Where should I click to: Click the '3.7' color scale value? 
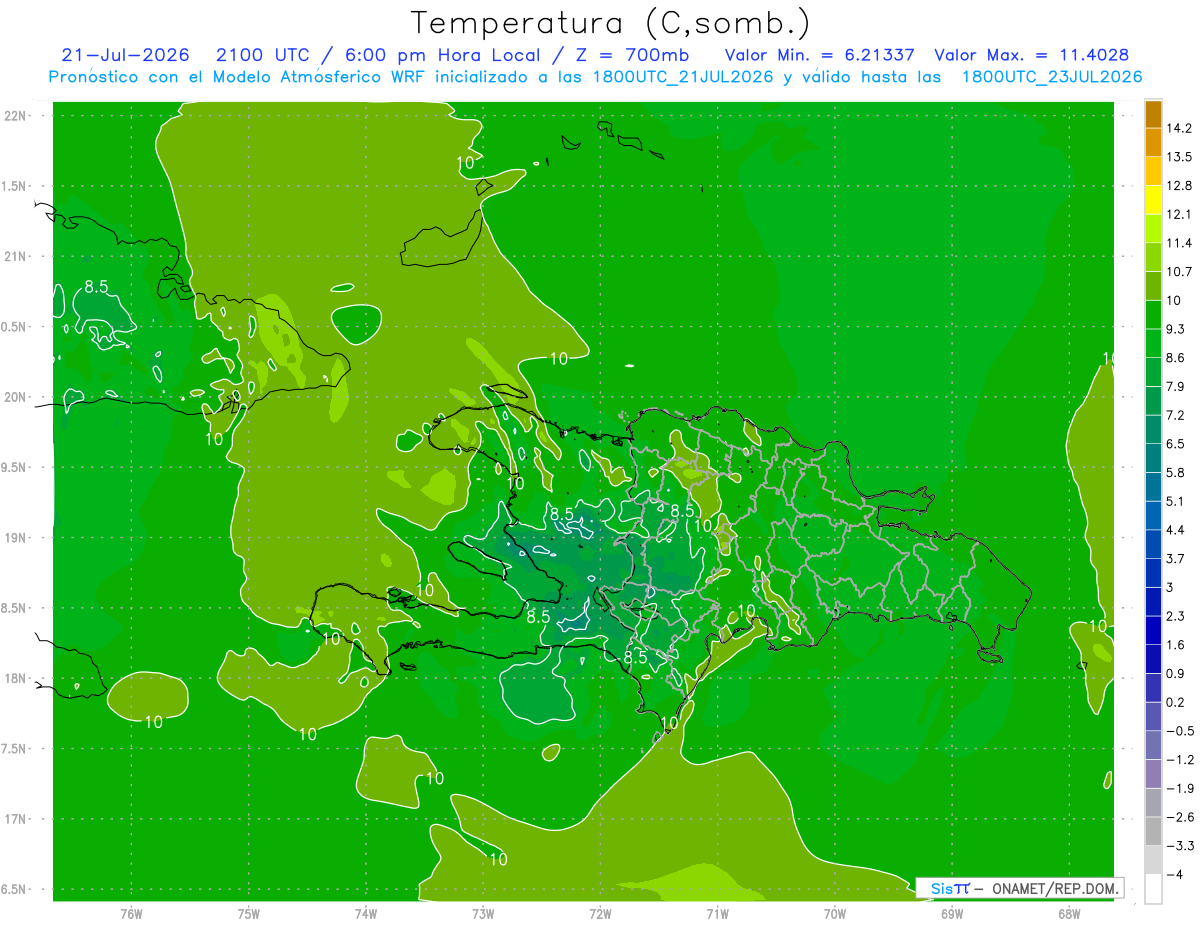click(x=1175, y=558)
